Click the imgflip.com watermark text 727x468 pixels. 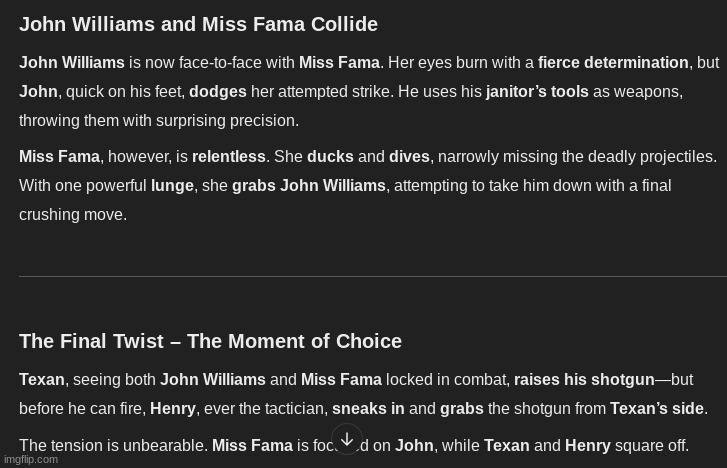coord(31,459)
